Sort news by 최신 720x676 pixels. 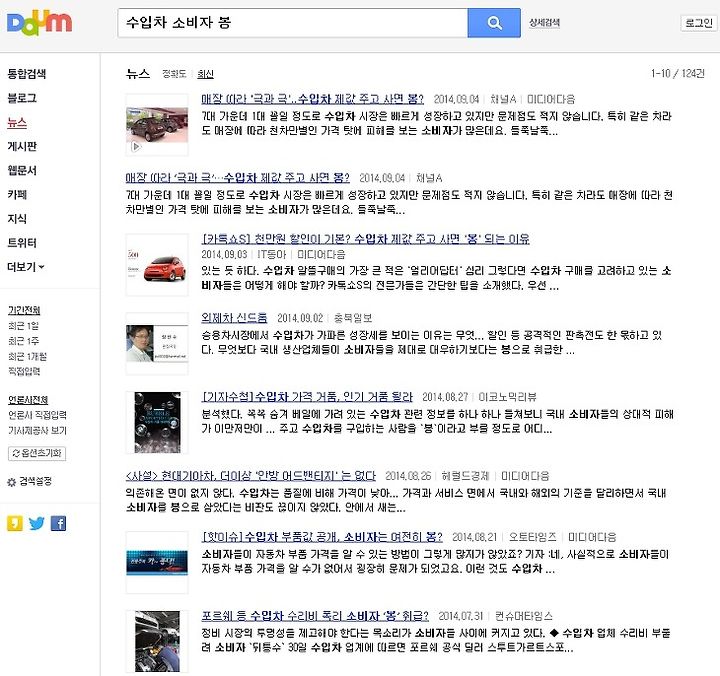205,74
